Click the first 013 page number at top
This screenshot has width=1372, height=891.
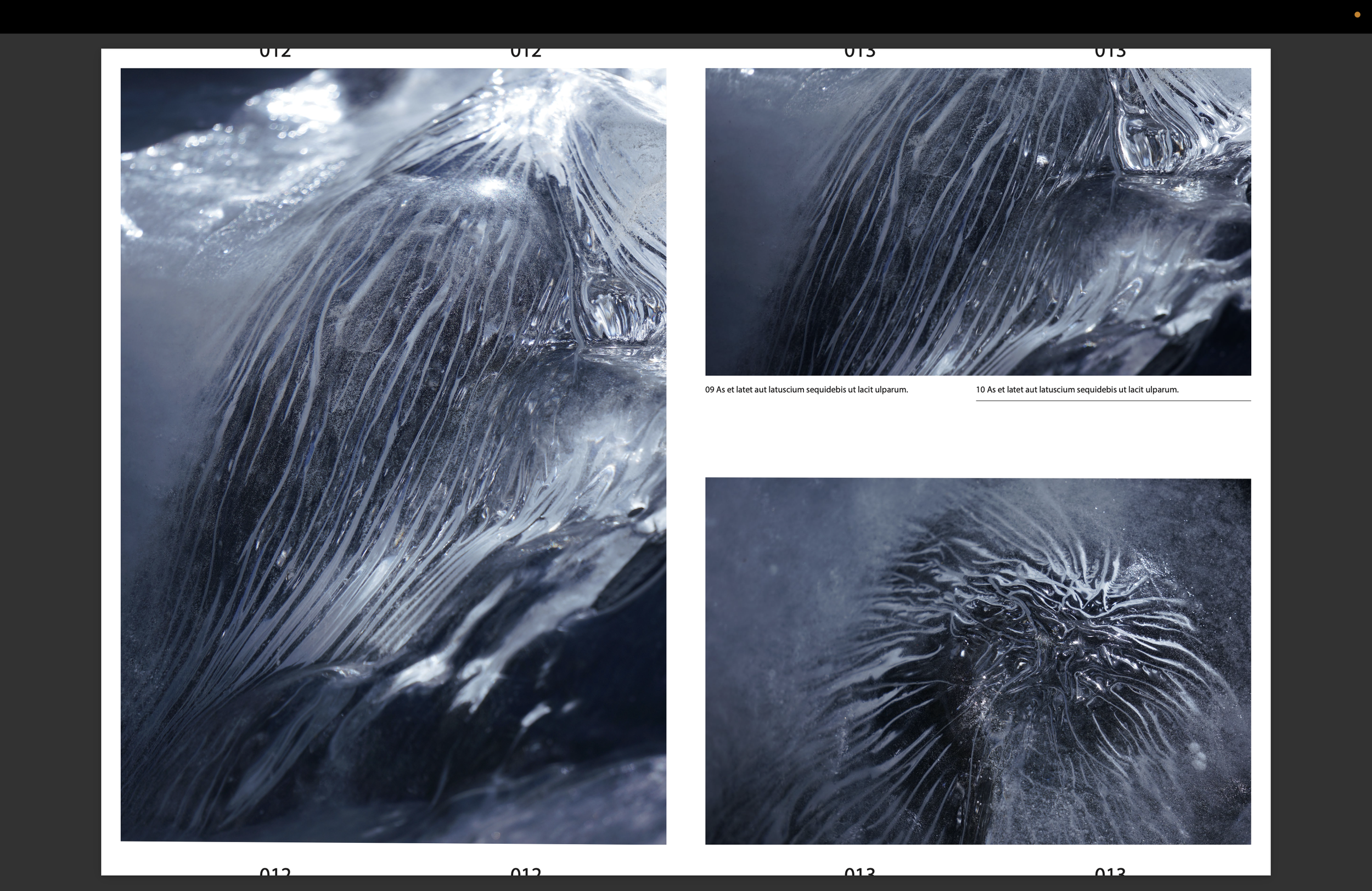click(x=859, y=53)
